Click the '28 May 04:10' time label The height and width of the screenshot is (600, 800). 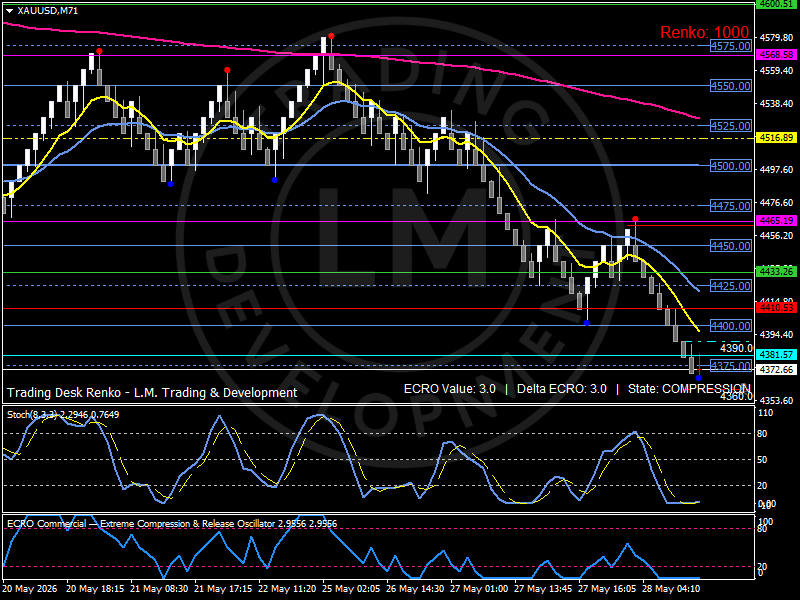click(x=671, y=588)
